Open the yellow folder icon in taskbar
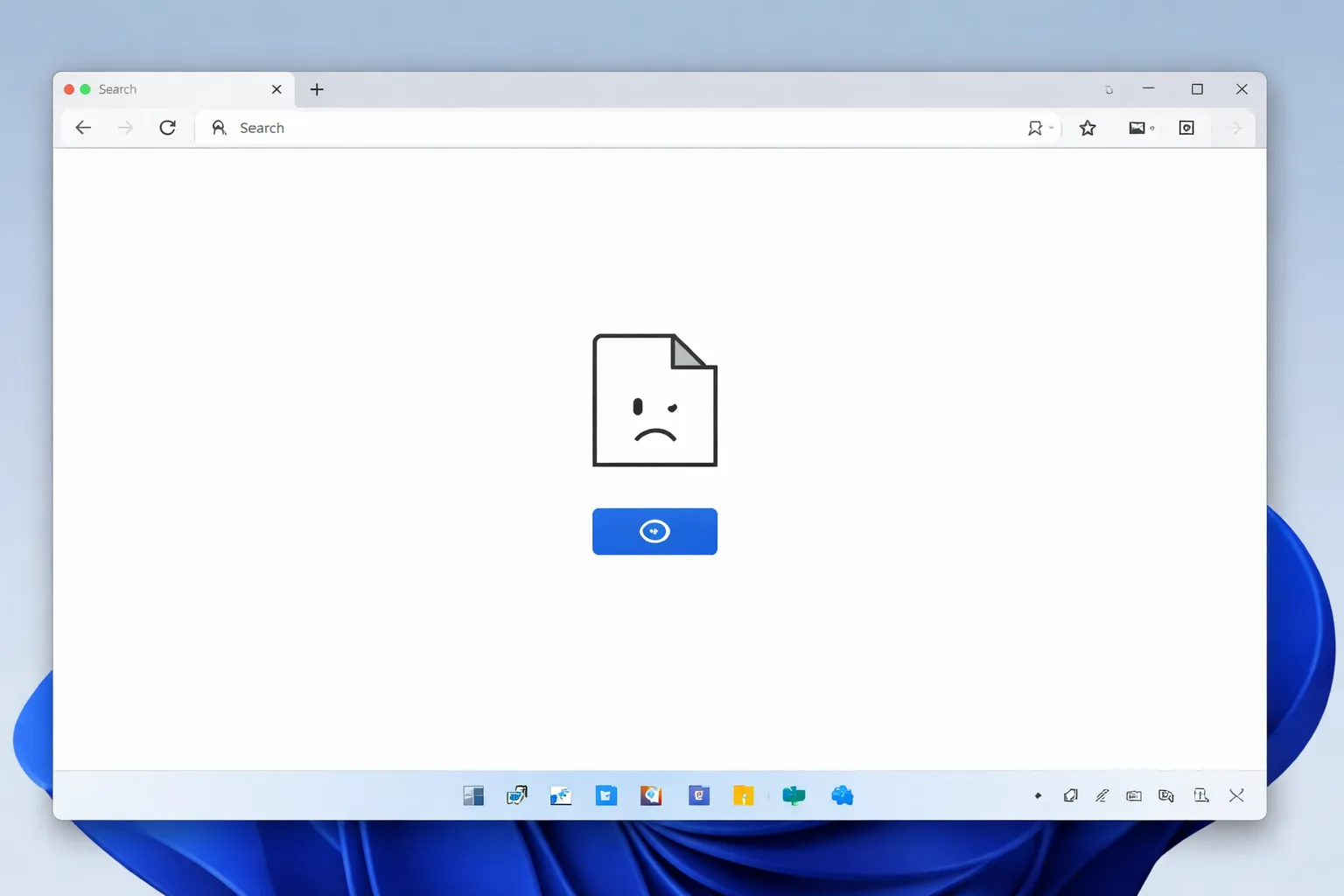Viewport: 1344px width, 896px height. 743,795
